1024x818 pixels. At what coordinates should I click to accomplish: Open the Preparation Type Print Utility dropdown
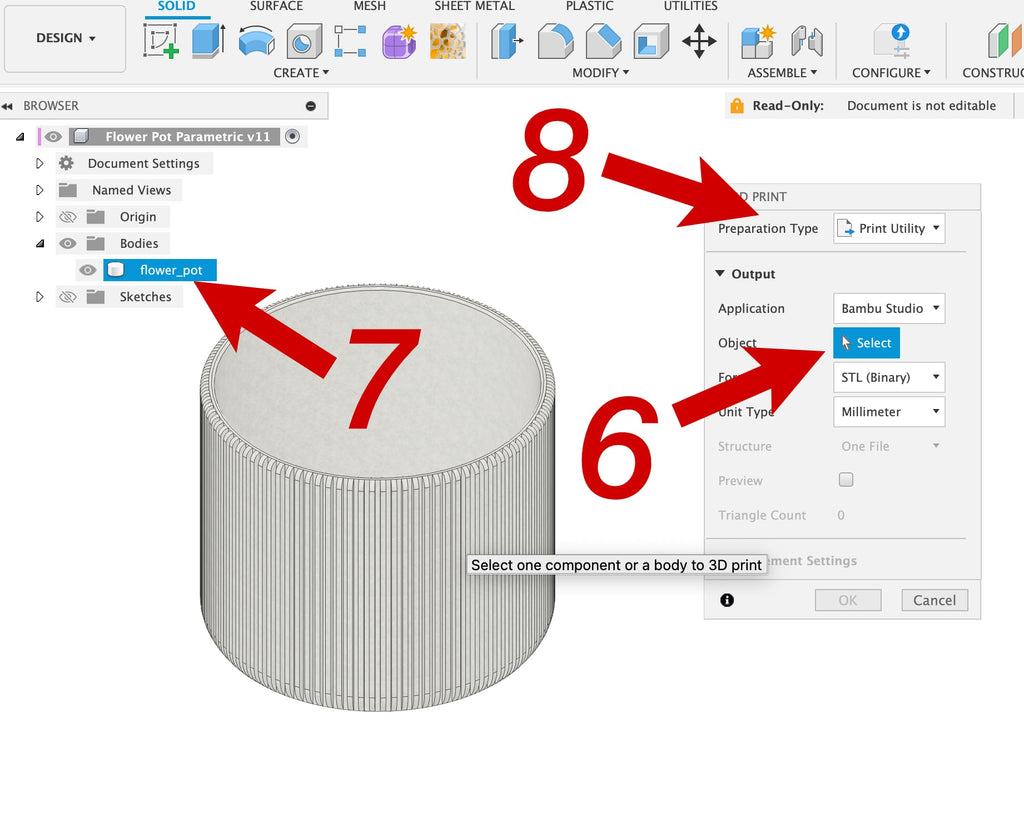pos(889,228)
